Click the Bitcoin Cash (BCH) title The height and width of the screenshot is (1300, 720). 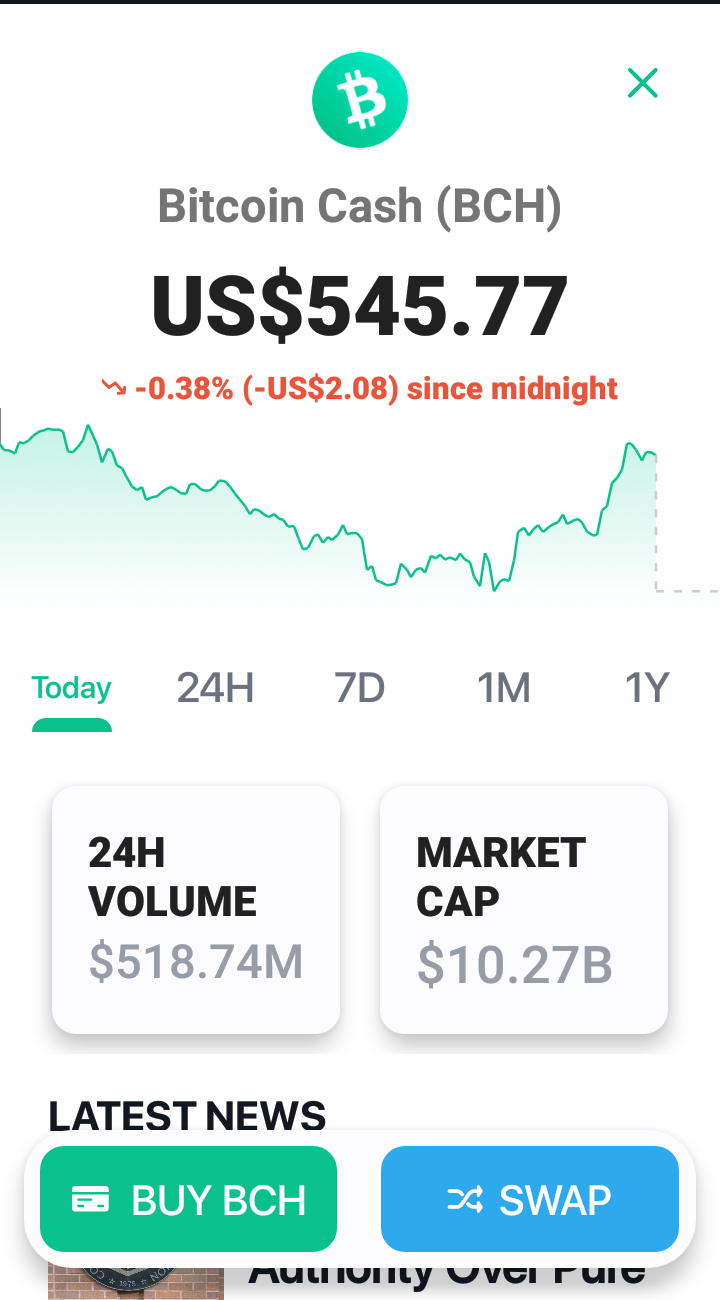(360, 207)
